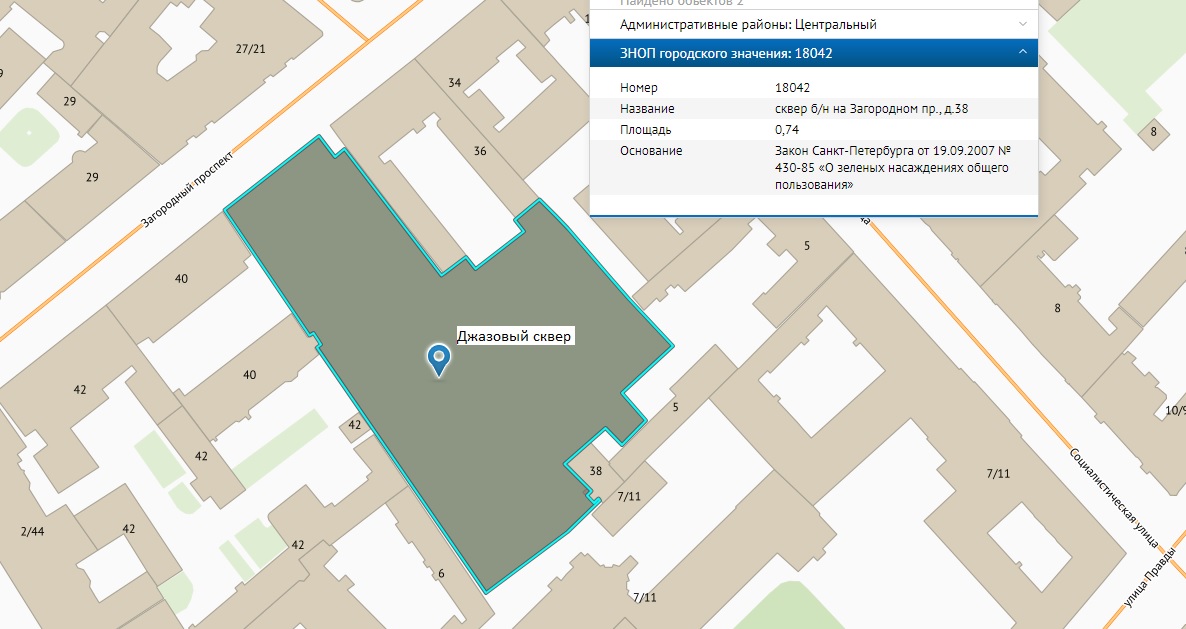Click the Площадь value 0,74
Image resolution: width=1186 pixels, height=629 pixels.
(x=786, y=130)
